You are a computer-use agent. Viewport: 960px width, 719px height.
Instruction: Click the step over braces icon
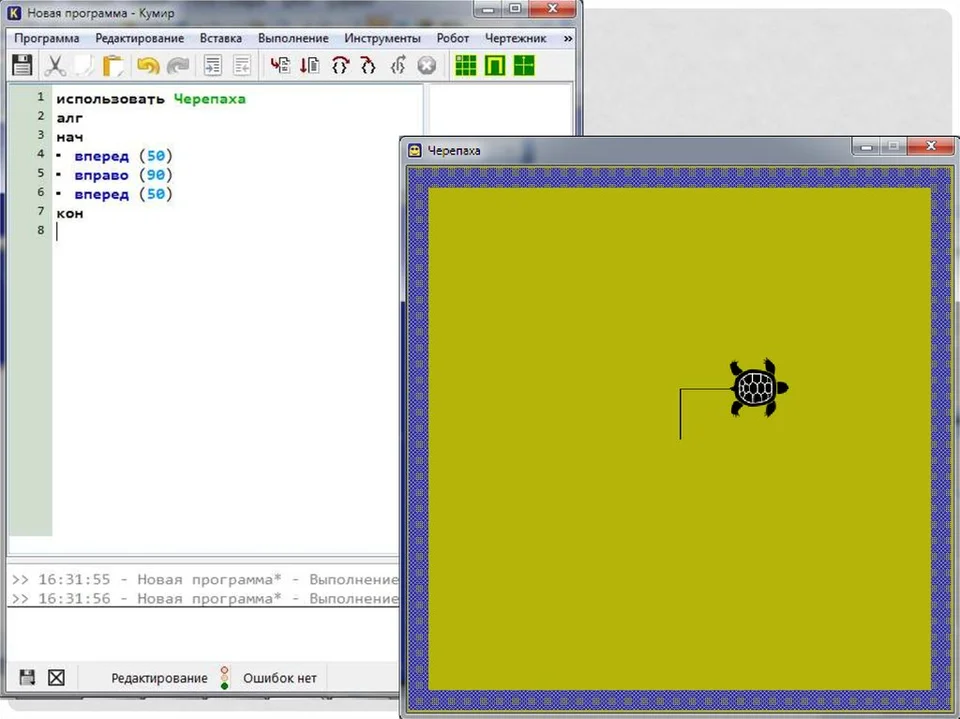(340, 65)
